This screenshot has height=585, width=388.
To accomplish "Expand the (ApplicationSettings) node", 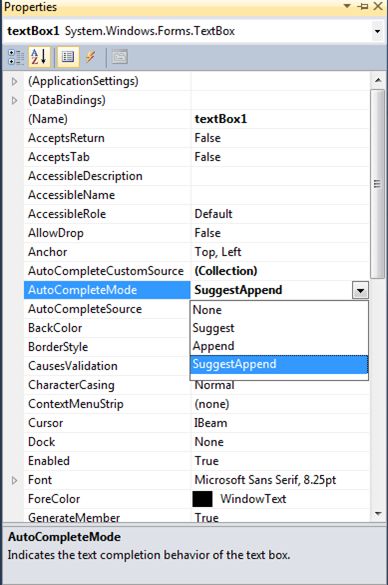I will (14, 81).
